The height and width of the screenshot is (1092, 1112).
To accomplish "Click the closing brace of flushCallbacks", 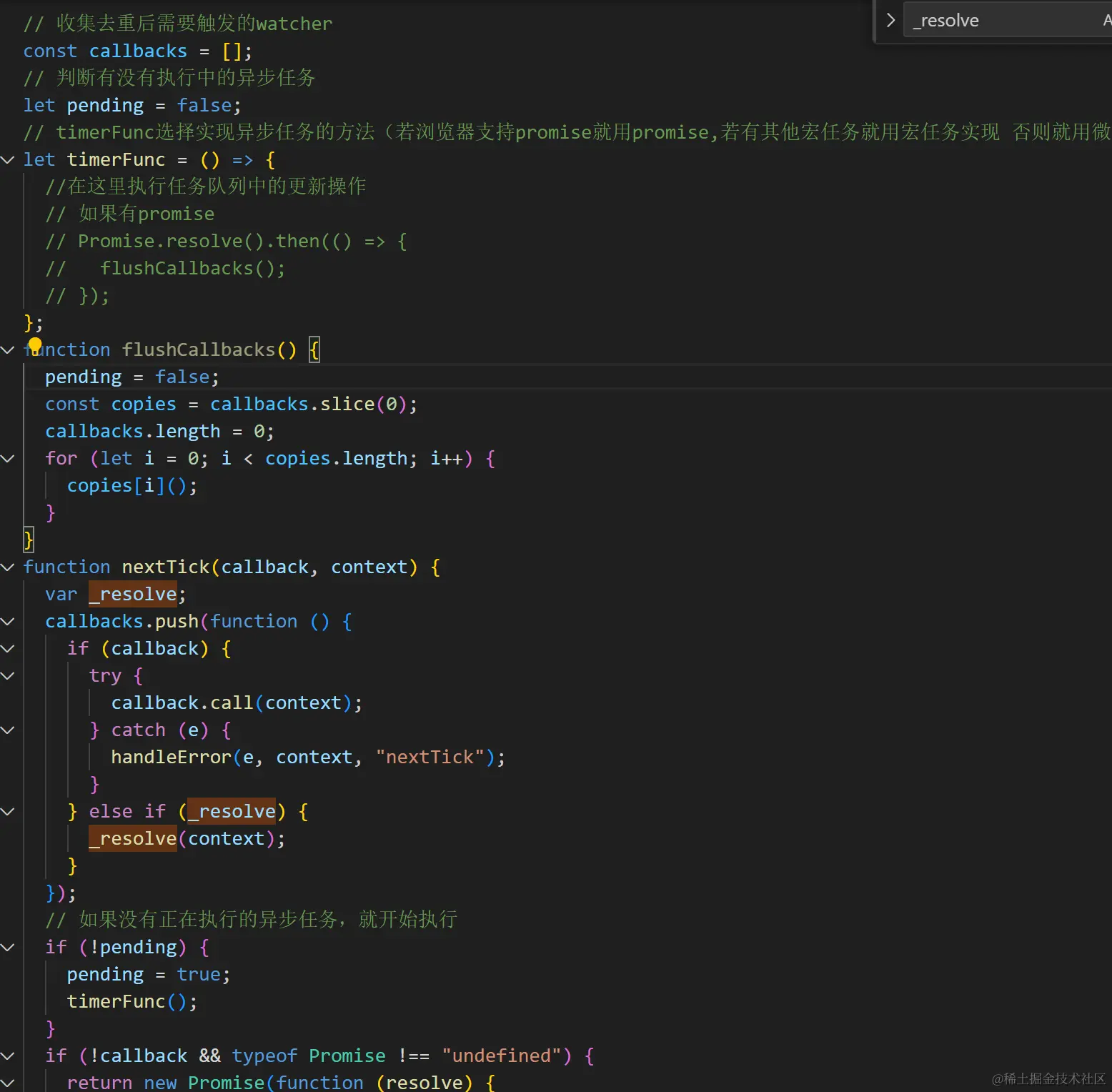I will tap(29, 540).
